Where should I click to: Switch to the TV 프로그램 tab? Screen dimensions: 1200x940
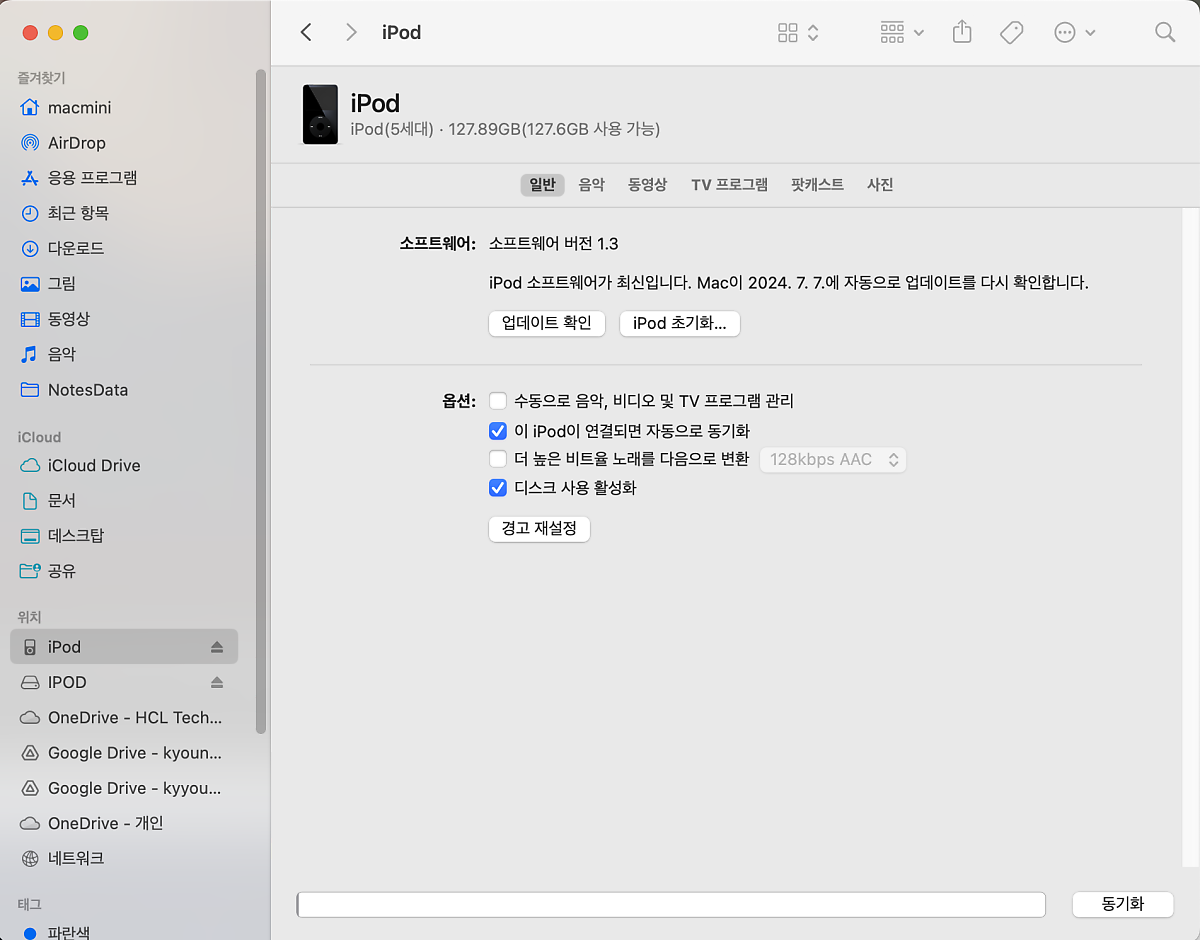click(x=729, y=185)
